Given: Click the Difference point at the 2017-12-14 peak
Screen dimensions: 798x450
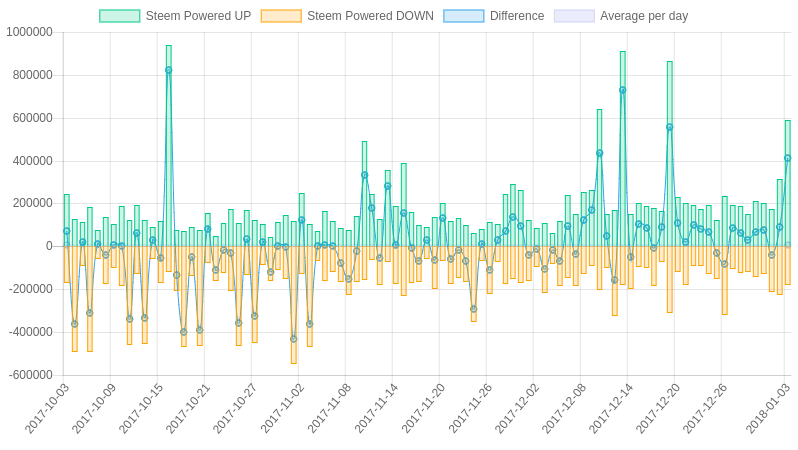Looking at the screenshot, I should pyautogui.click(x=622, y=90).
